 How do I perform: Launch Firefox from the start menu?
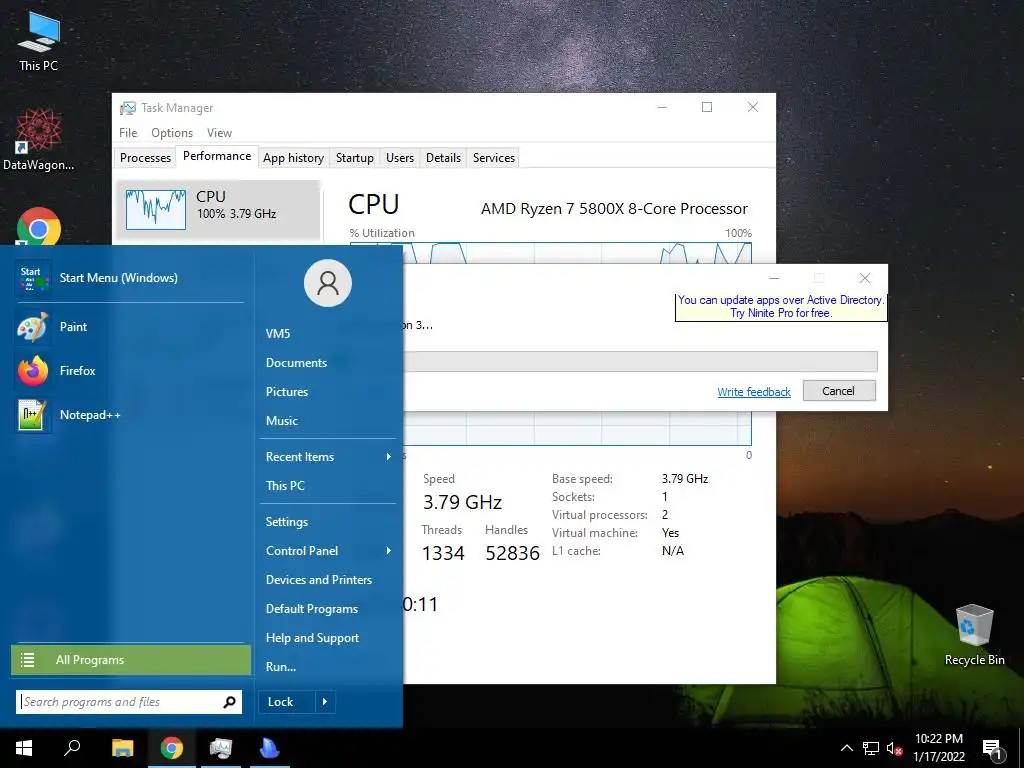pos(130,371)
